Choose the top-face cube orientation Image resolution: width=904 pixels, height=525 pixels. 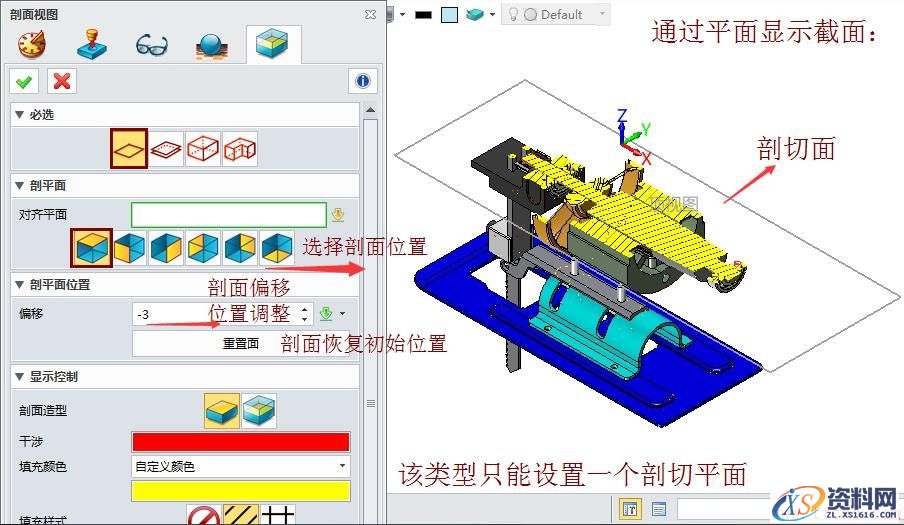click(x=92, y=248)
